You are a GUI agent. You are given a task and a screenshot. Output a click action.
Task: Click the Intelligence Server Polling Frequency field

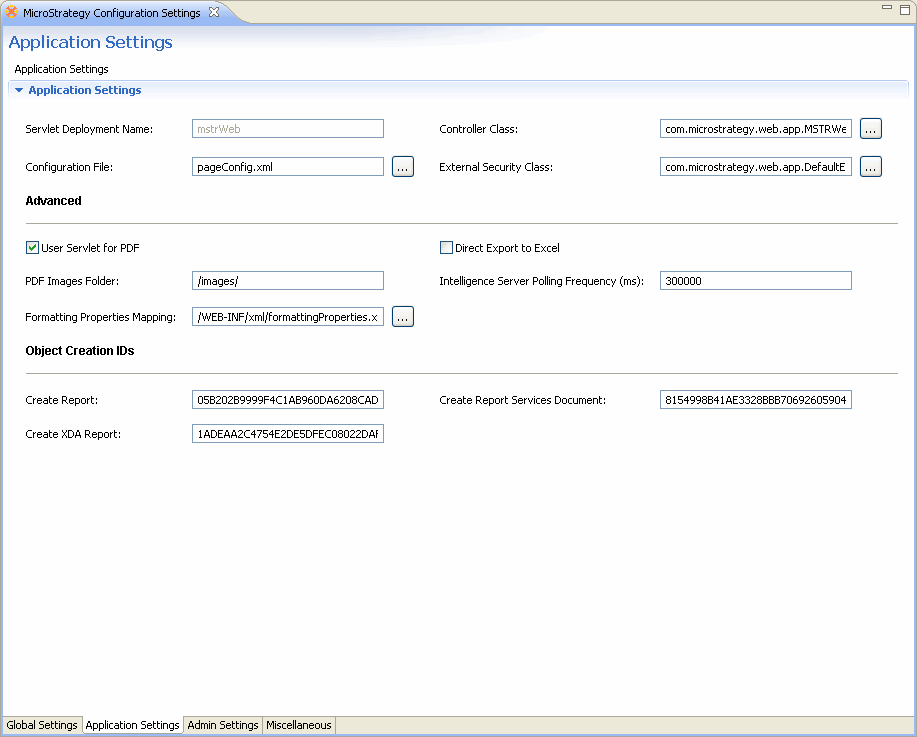756,281
